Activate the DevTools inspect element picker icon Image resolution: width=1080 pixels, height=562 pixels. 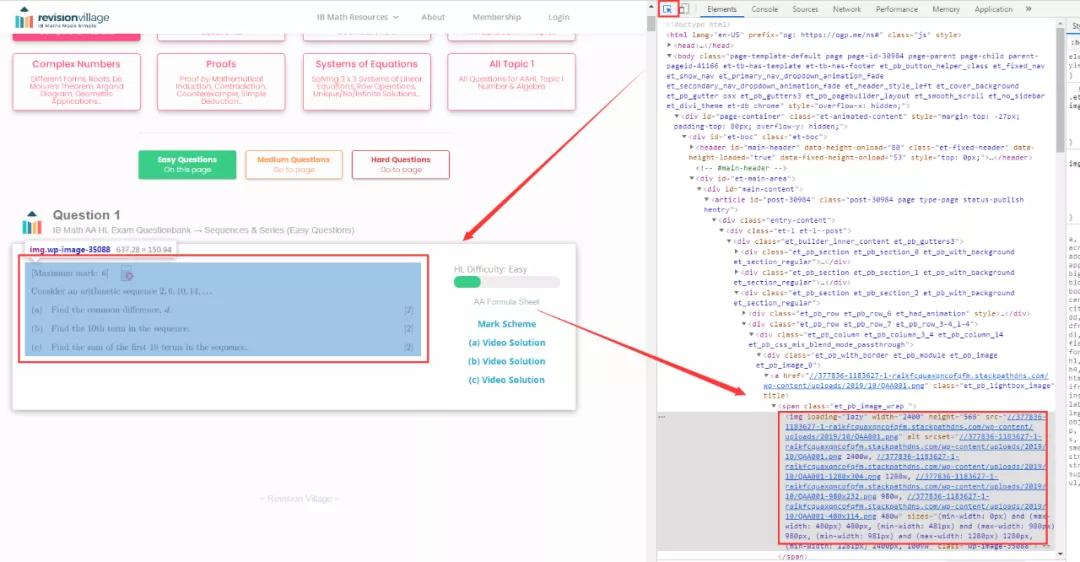(667, 9)
